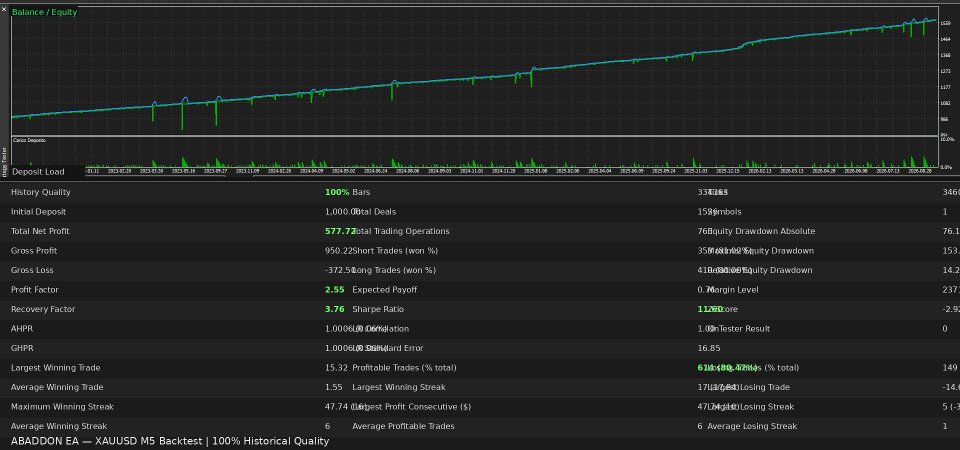The width and height of the screenshot is (960, 450).
Task: Close the Strategy Tester panel
Action: pyautogui.click(x=4, y=9)
